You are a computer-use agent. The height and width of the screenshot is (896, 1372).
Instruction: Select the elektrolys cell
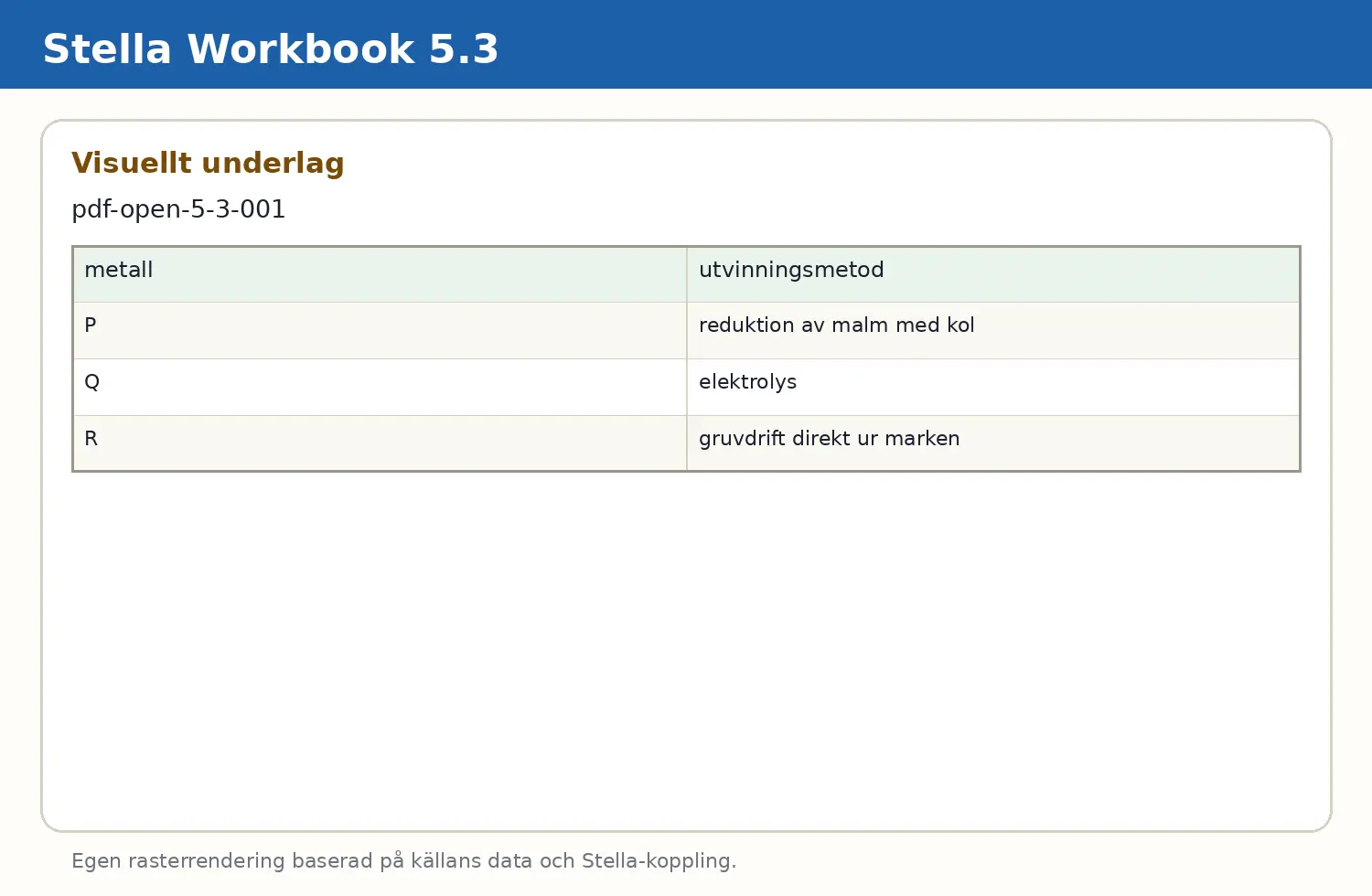coord(993,388)
